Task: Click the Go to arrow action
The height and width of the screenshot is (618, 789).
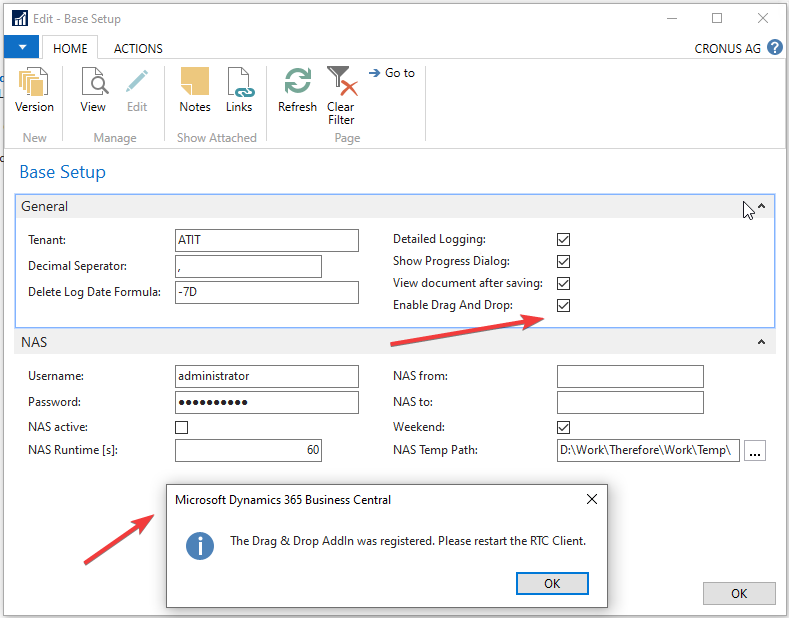Action: pyautogui.click(x=391, y=73)
